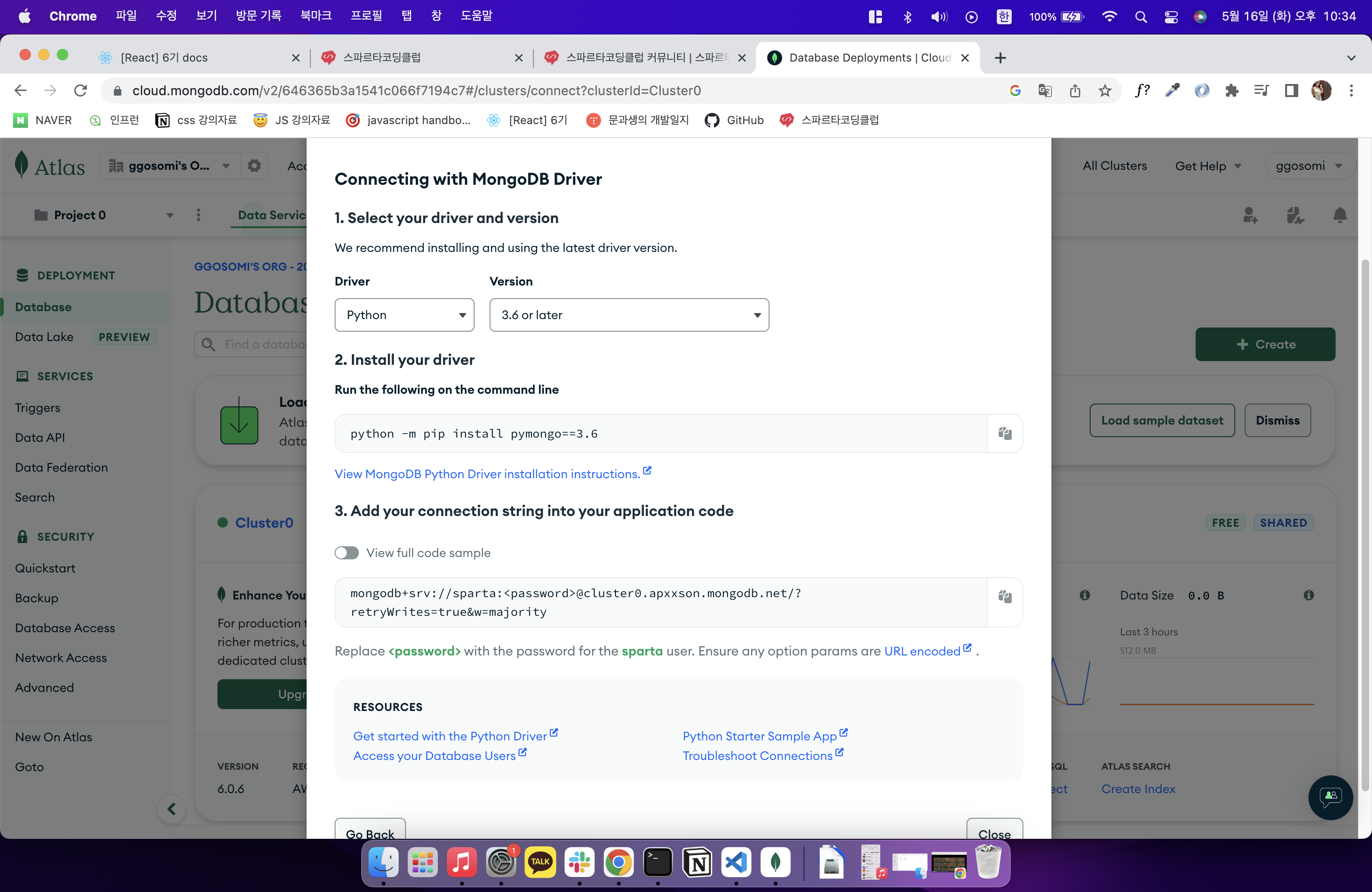The height and width of the screenshot is (892, 1372).
Task: Click Load sample dataset button
Action: coord(1162,420)
